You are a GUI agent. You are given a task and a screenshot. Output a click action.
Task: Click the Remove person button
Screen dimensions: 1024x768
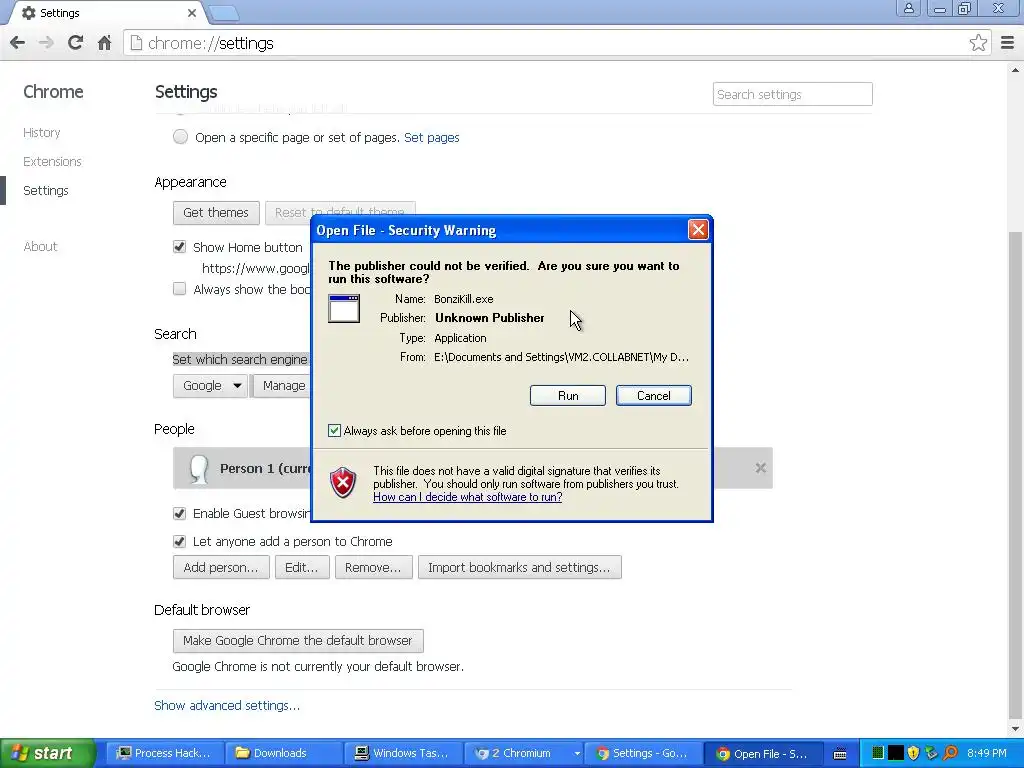click(373, 568)
